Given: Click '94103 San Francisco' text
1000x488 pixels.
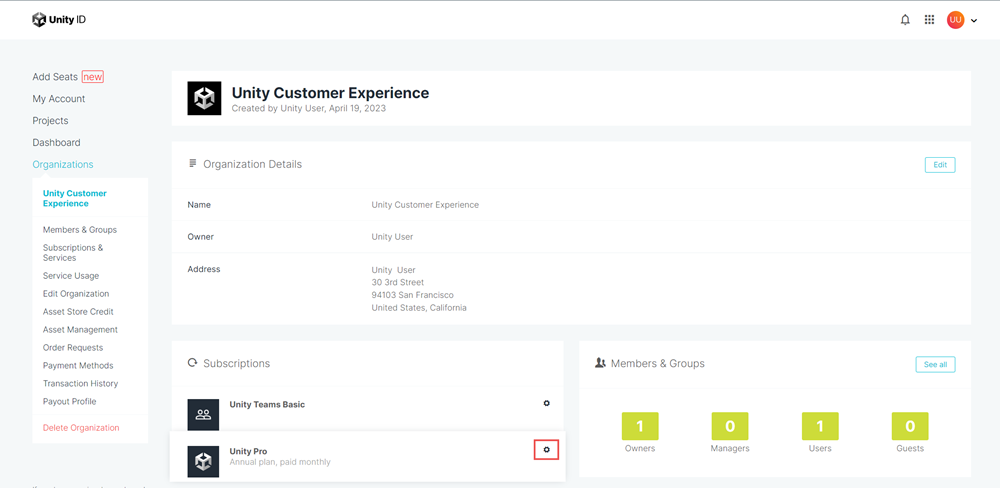Looking at the screenshot, I should coord(413,295).
